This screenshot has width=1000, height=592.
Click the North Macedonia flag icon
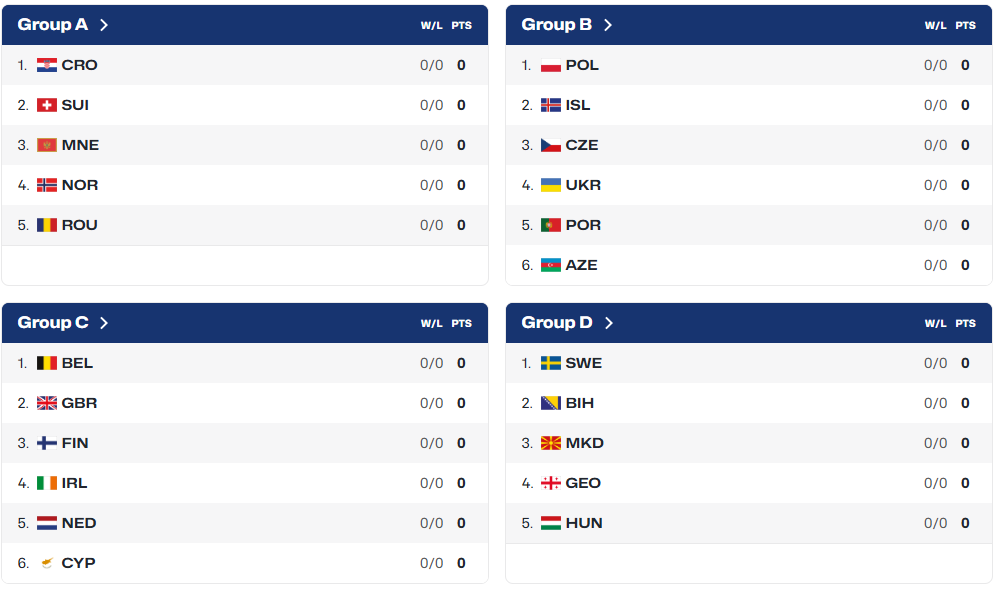[x=550, y=443]
